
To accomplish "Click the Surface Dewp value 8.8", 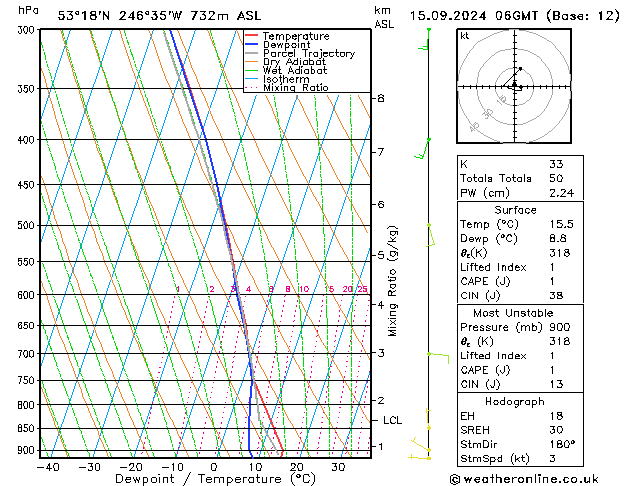I will point(558,239).
